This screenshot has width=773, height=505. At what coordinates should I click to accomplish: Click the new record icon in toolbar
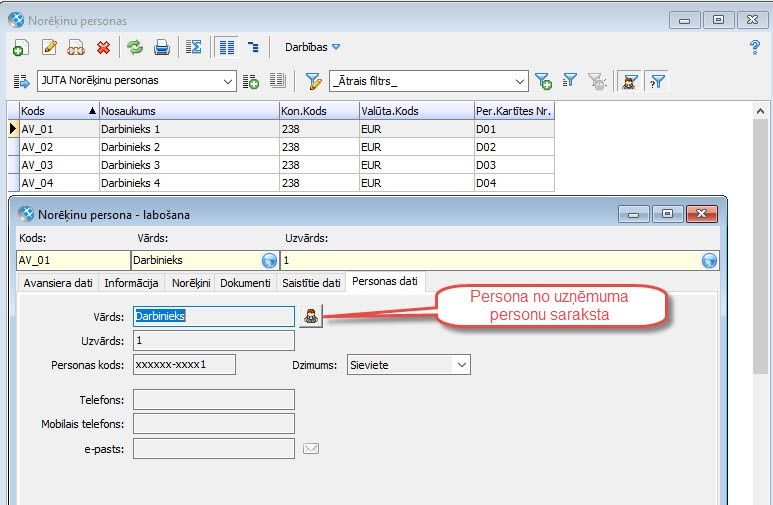pos(20,47)
